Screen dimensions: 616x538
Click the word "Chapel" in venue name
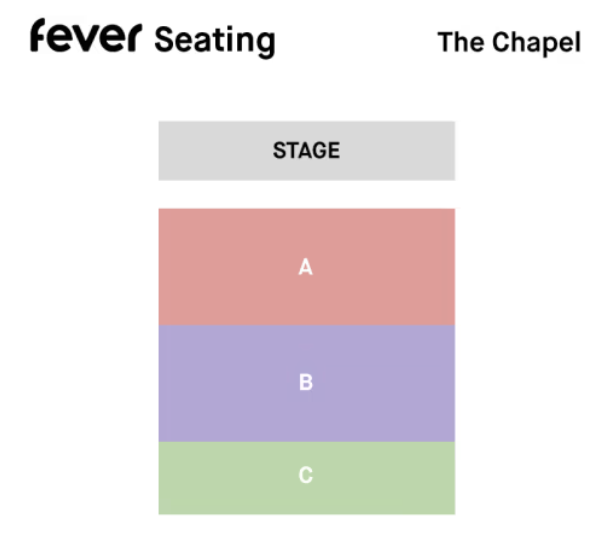pos(537,42)
